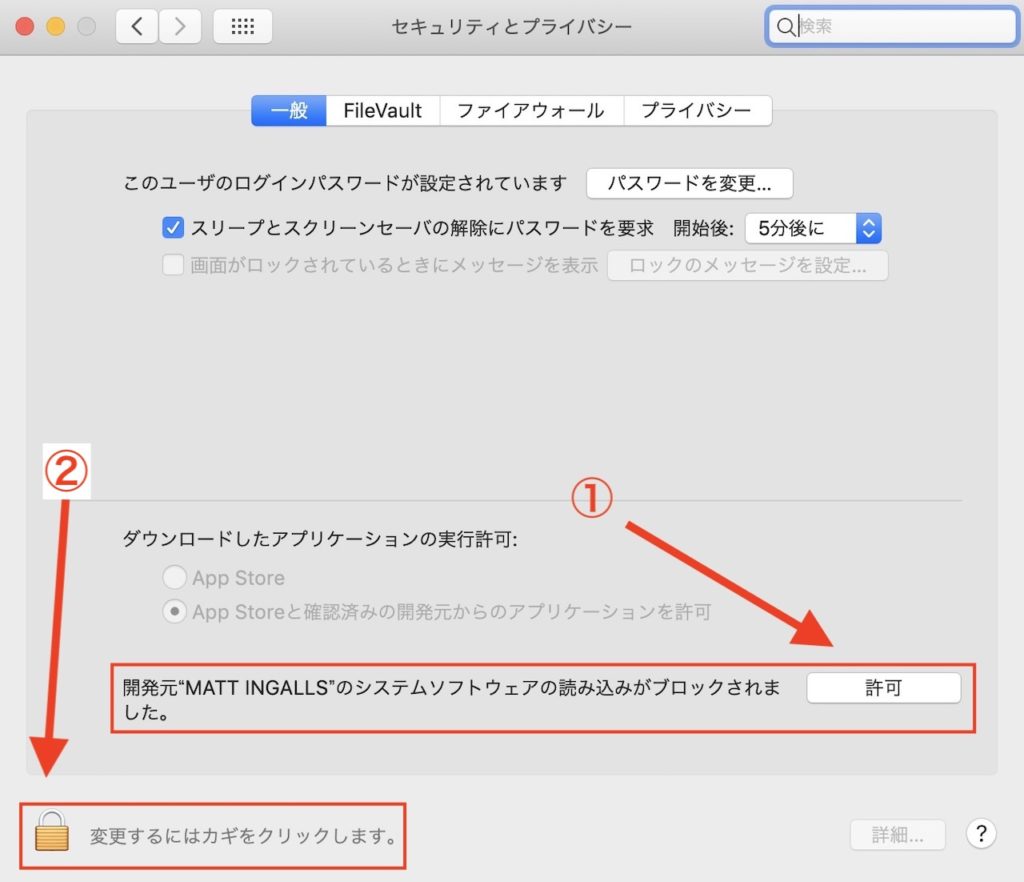Screen dimensions: 1024x882
Task: Open the help question mark button
Action: [x=981, y=833]
